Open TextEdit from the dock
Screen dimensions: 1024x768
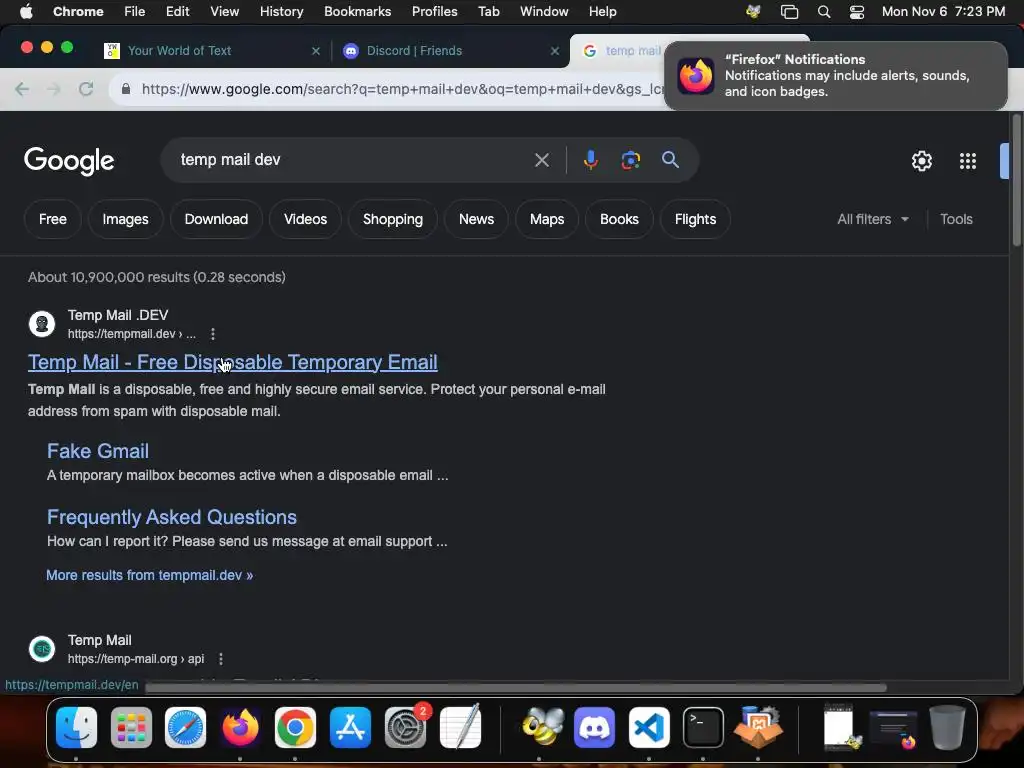(460, 728)
